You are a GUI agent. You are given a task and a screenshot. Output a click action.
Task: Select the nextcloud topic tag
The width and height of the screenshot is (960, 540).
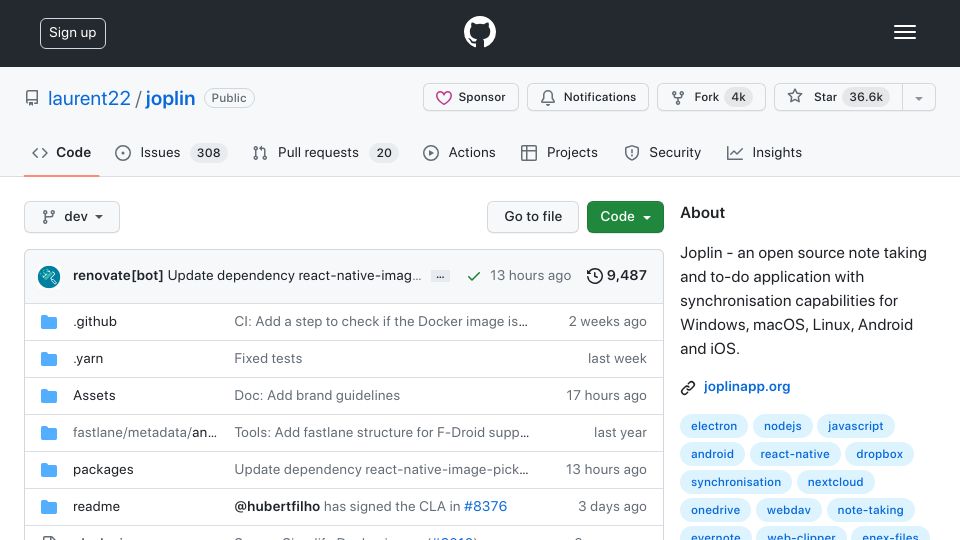pyautogui.click(x=835, y=482)
